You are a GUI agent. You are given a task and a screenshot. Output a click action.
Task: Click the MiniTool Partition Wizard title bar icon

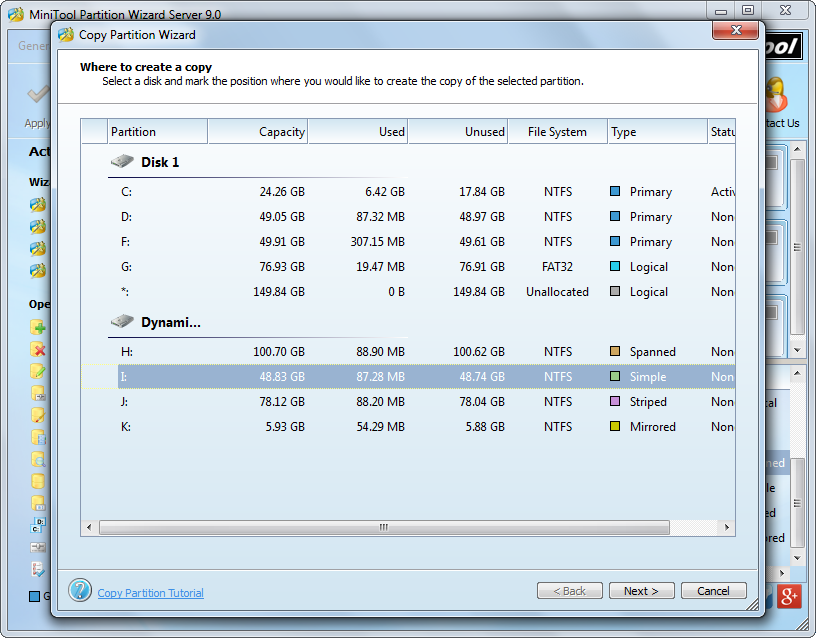(x=16, y=14)
